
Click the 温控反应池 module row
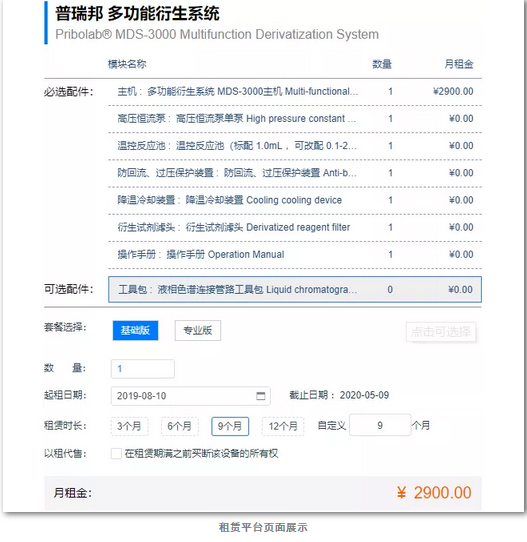click(x=295, y=146)
